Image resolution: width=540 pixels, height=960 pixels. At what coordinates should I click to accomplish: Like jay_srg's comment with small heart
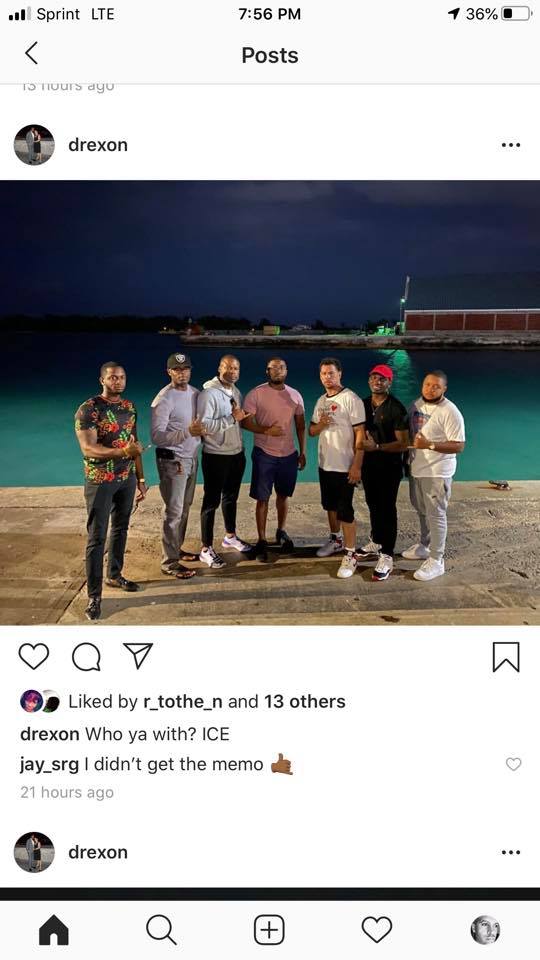point(514,764)
